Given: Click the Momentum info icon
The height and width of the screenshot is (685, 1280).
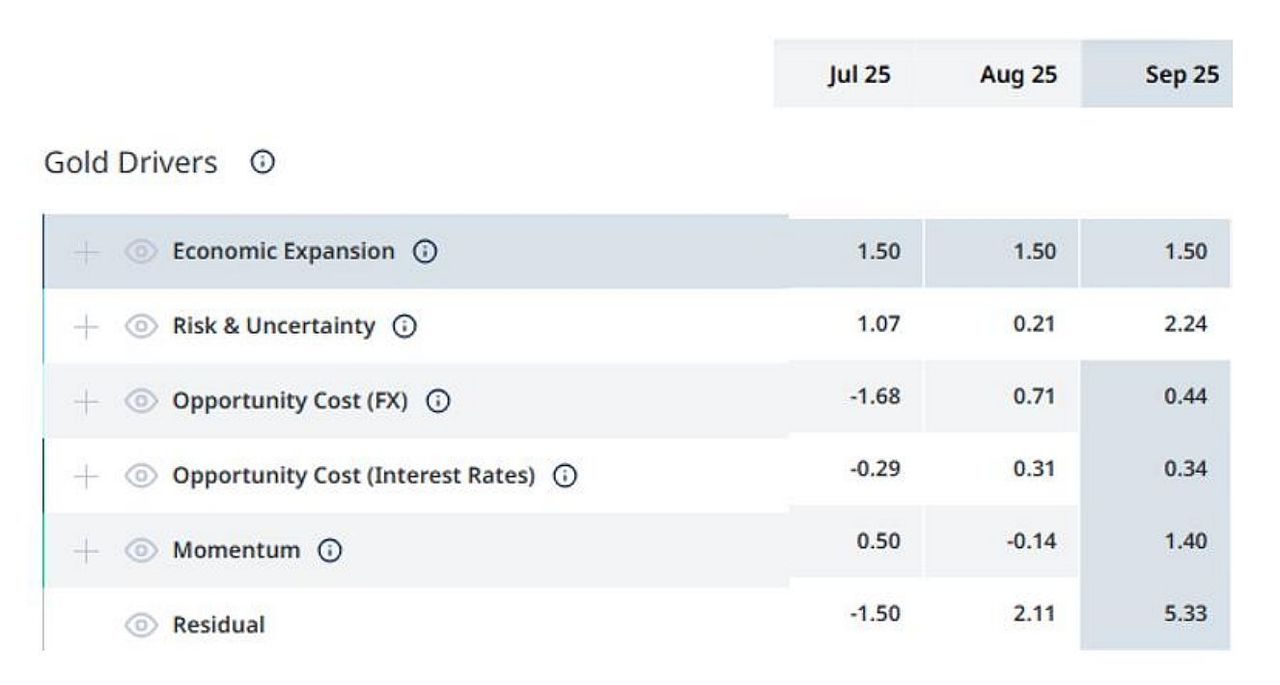Looking at the screenshot, I should [x=330, y=550].
